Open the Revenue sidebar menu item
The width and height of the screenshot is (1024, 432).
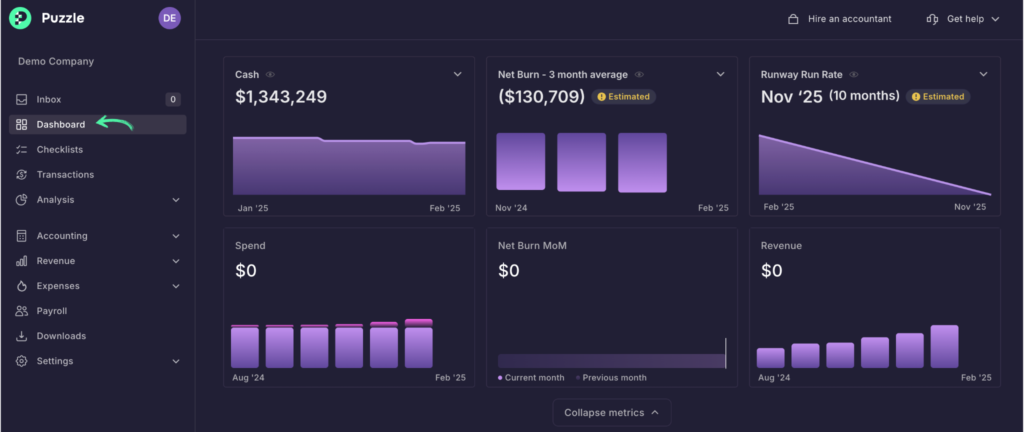(x=56, y=261)
